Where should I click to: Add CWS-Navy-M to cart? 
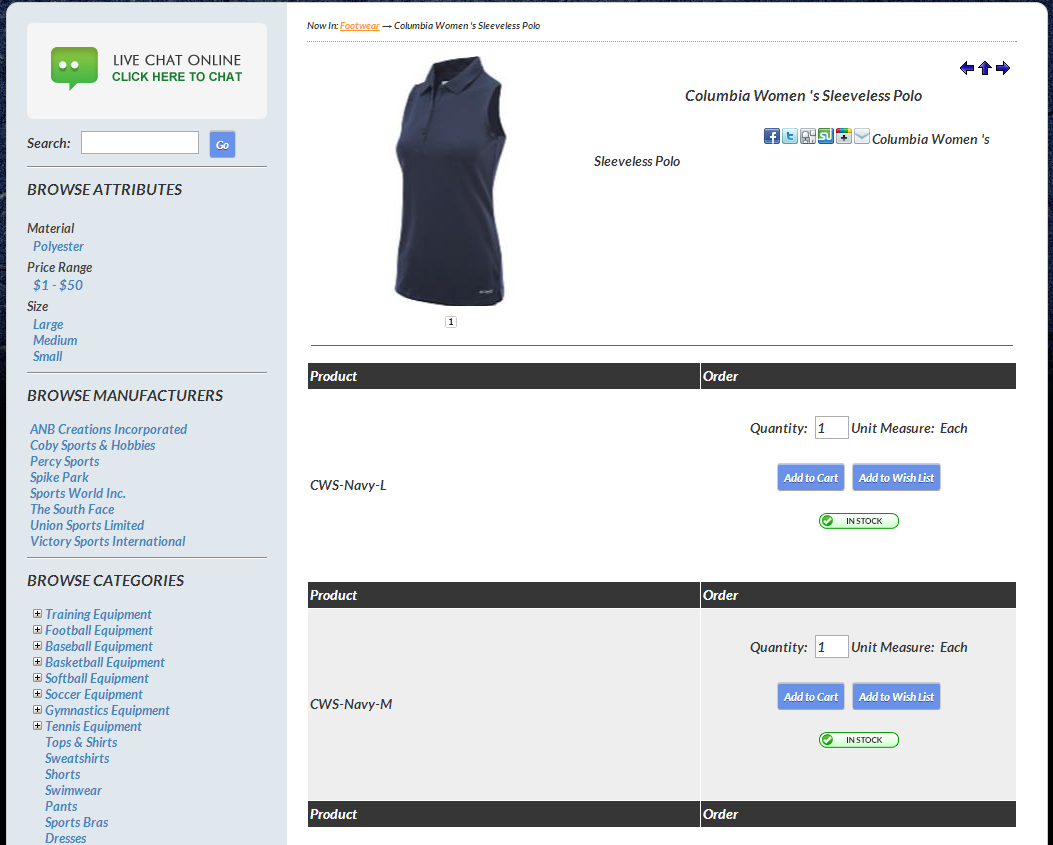pos(811,697)
